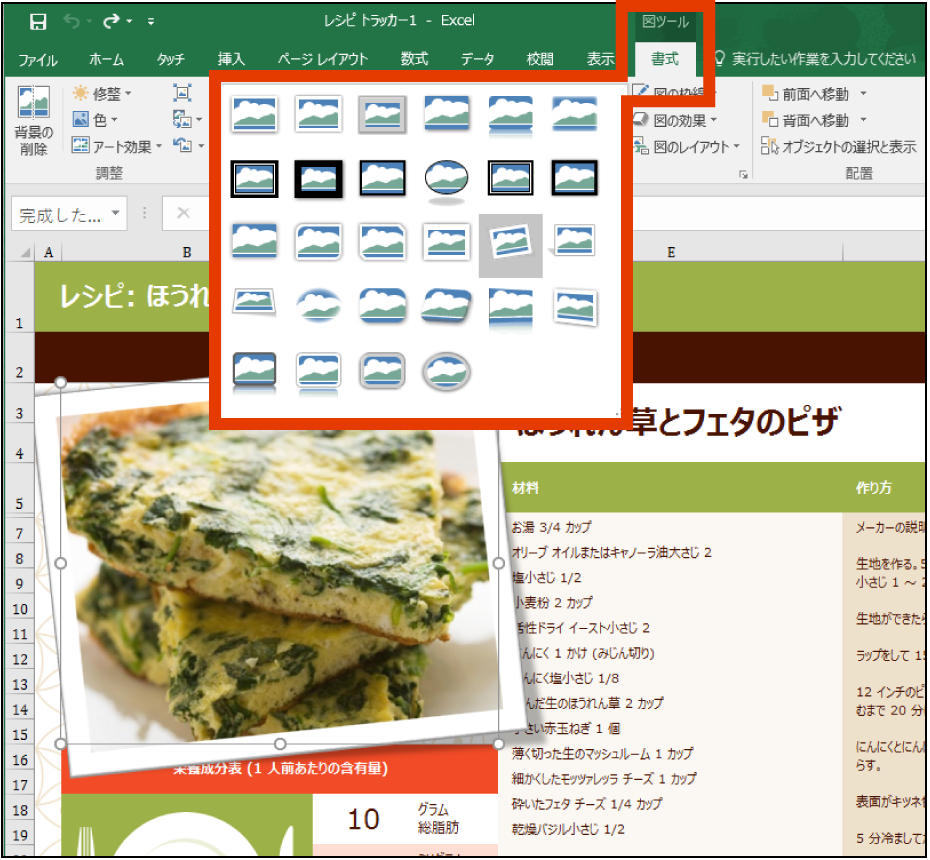Select column E header

pos(671,252)
